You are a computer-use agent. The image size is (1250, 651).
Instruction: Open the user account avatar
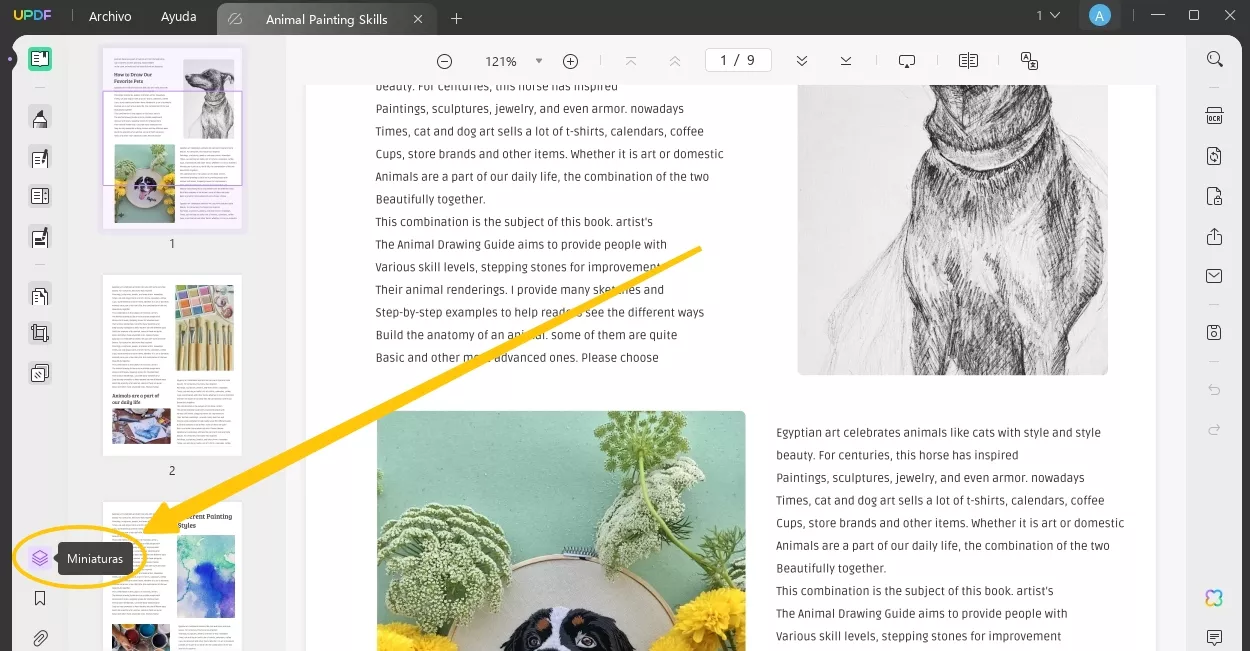click(1100, 16)
